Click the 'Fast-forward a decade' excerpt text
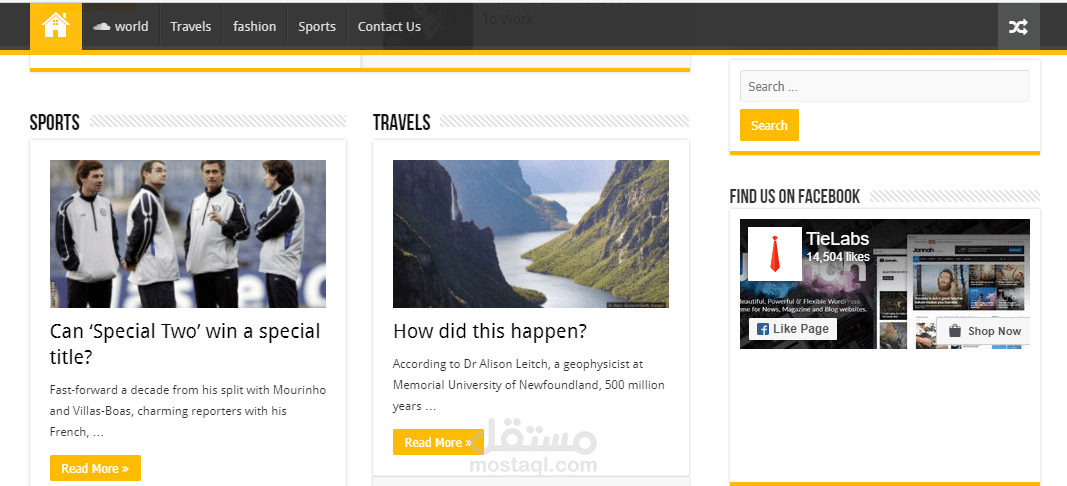Image resolution: width=1067 pixels, height=486 pixels. [188, 411]
